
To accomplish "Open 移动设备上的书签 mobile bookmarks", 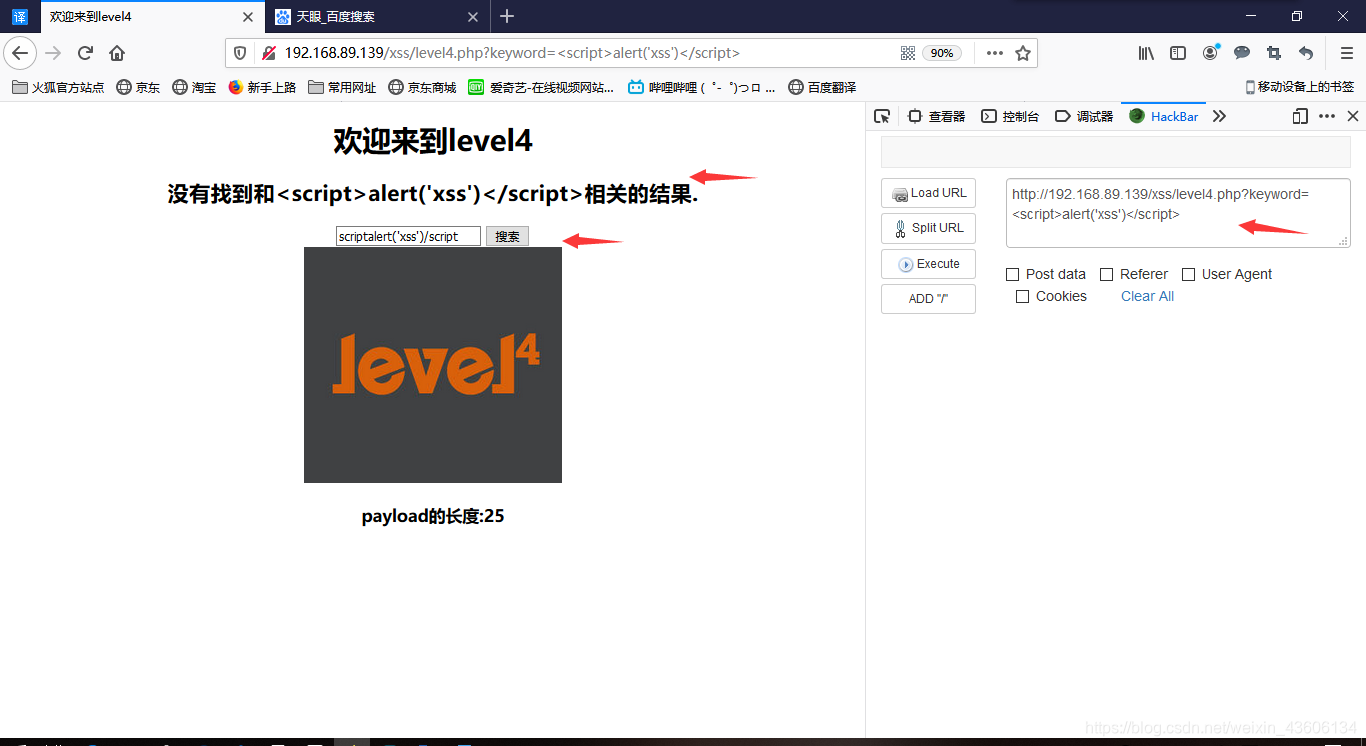I will pos(1299,87).
